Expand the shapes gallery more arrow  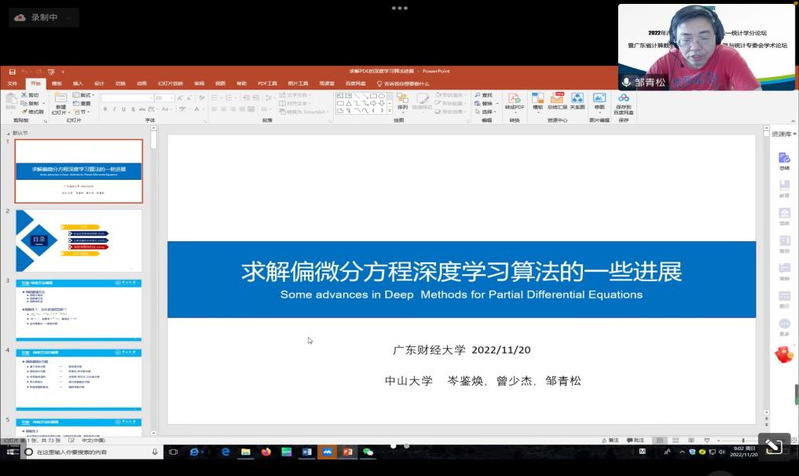[390, 111]
